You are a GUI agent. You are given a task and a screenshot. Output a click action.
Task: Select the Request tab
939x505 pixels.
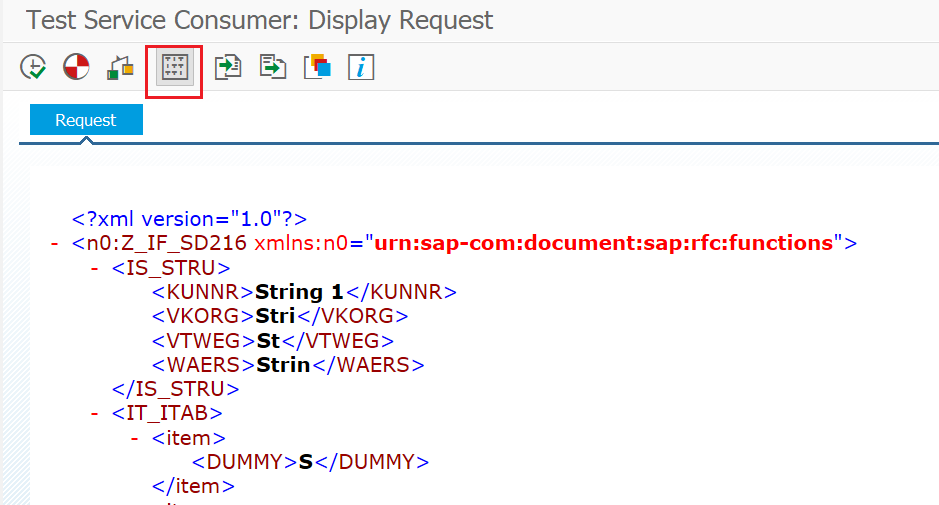(86, 120)
